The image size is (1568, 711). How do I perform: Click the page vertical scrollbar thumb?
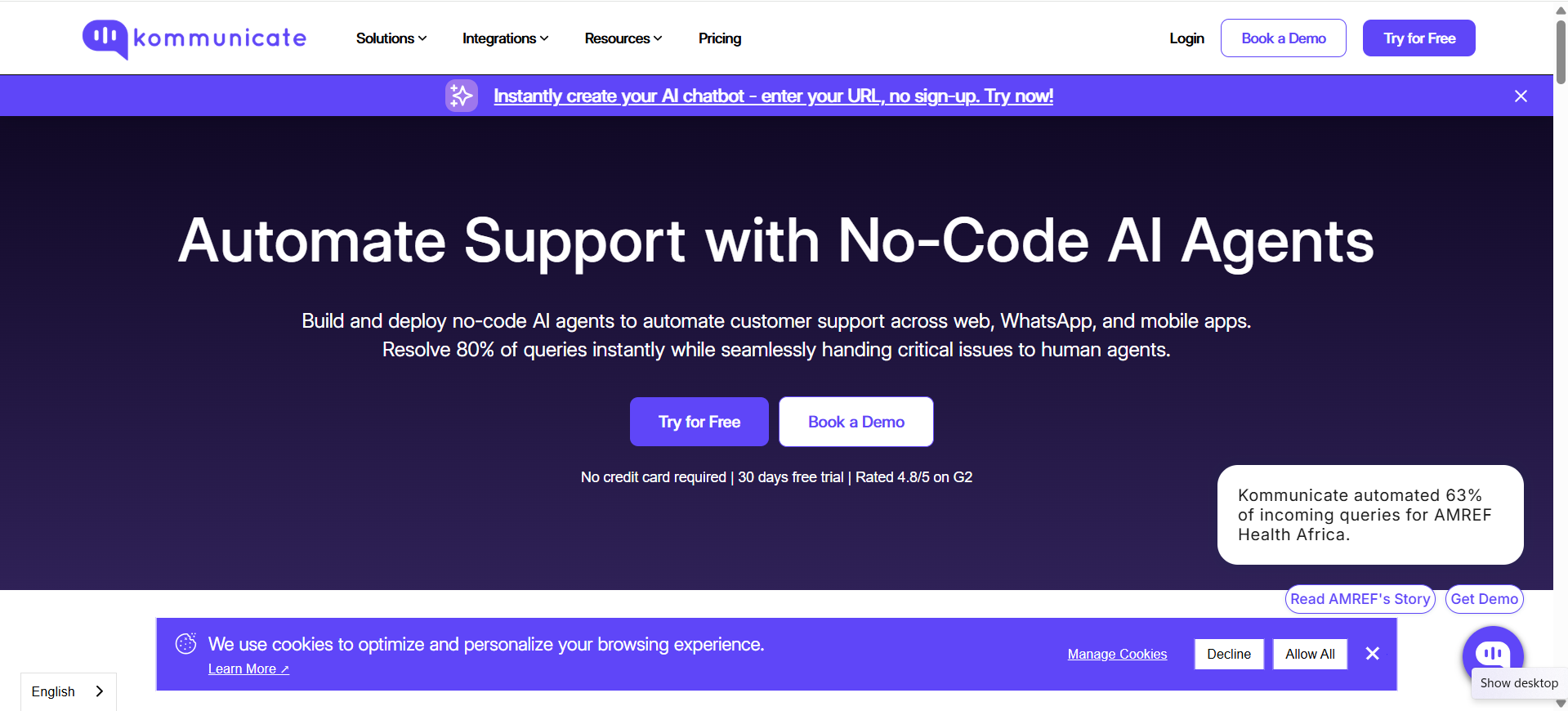(1561, 49)
